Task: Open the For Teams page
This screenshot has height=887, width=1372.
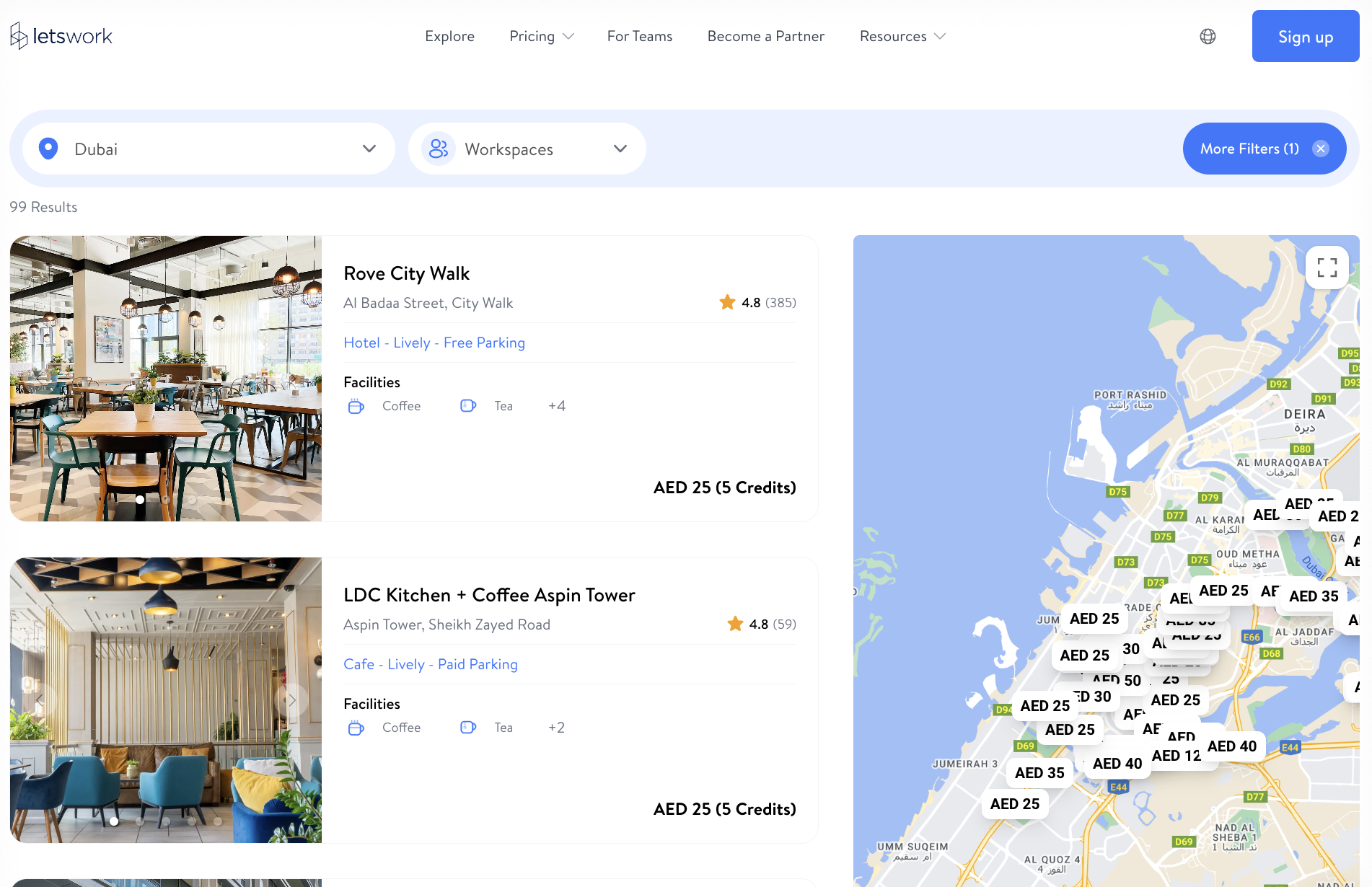Action: 640,36
